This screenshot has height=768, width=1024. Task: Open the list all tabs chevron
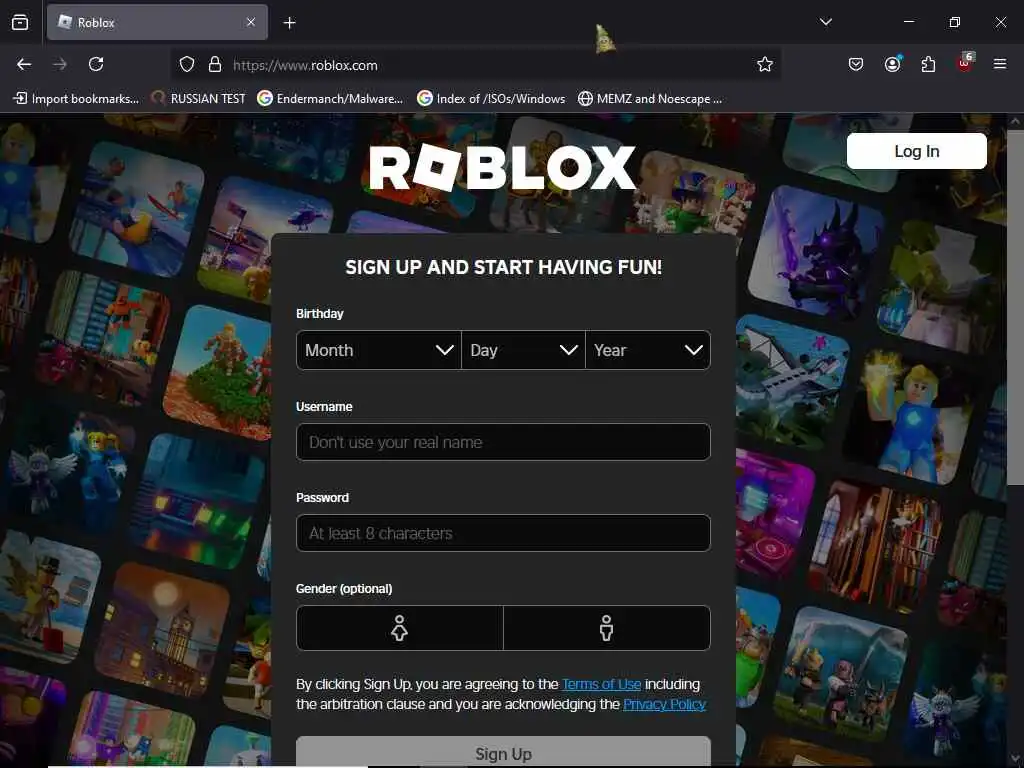(825, 22)
